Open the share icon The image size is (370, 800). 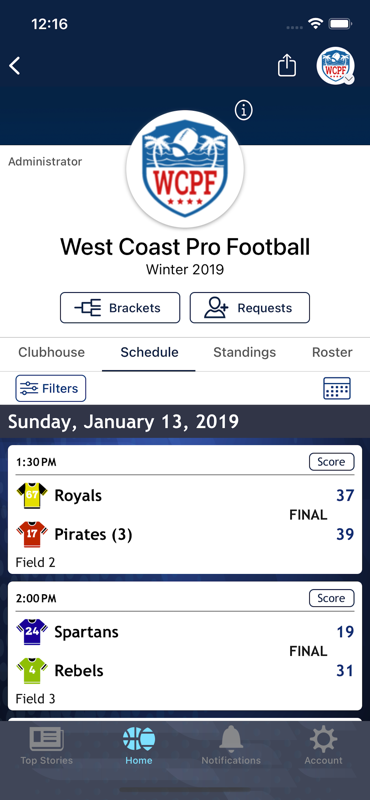287,66
